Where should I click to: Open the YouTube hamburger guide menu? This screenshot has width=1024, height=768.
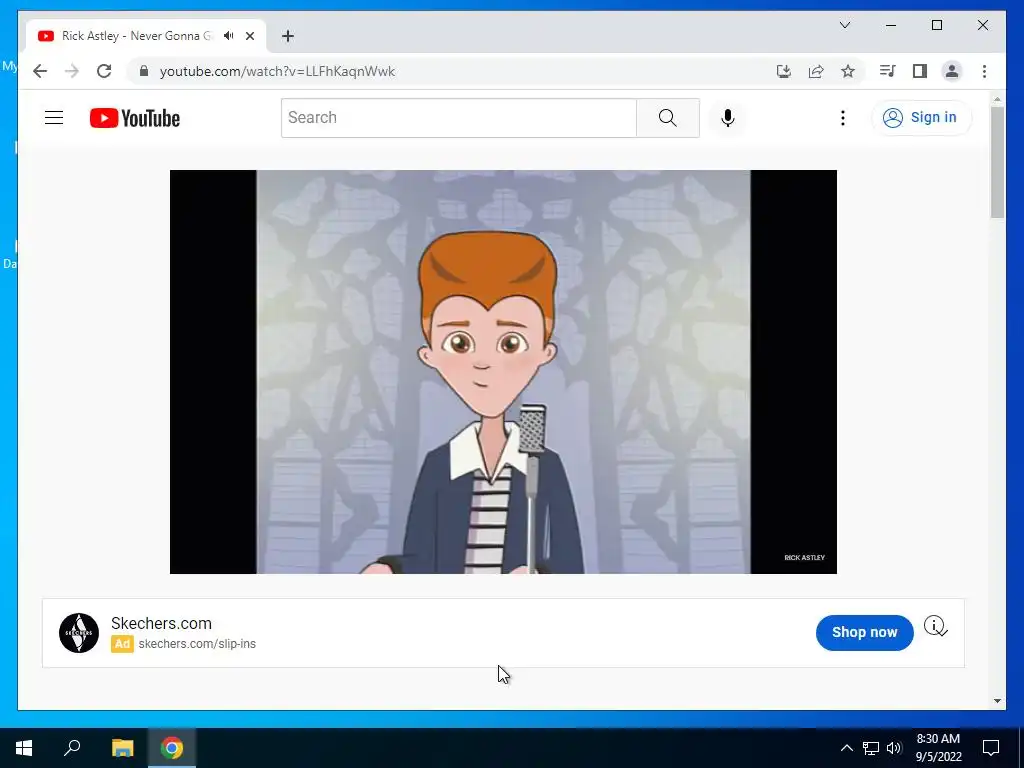(x=54, y=118)
